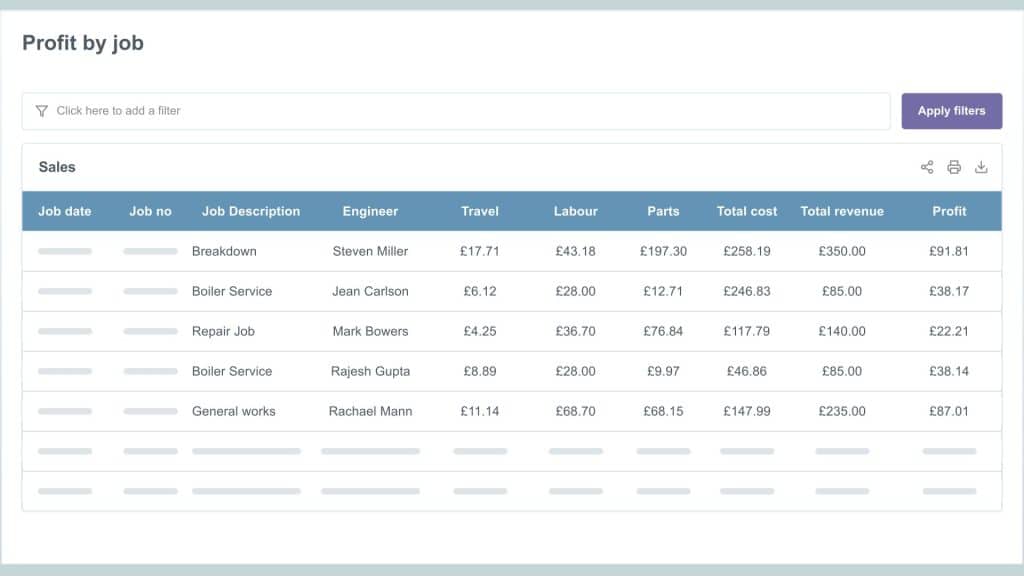Click parts value £76.84

[663, 331]
